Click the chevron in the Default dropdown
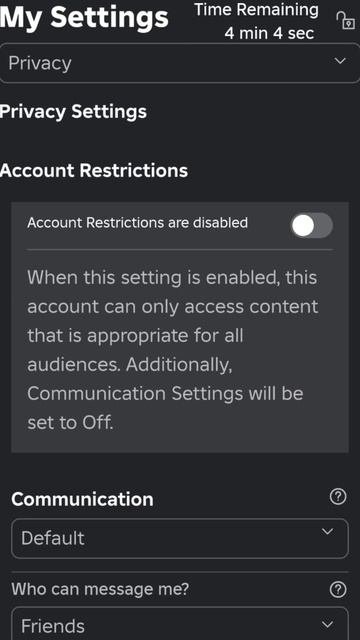Viewport: 360px width, 640px height. coord(327,531)
